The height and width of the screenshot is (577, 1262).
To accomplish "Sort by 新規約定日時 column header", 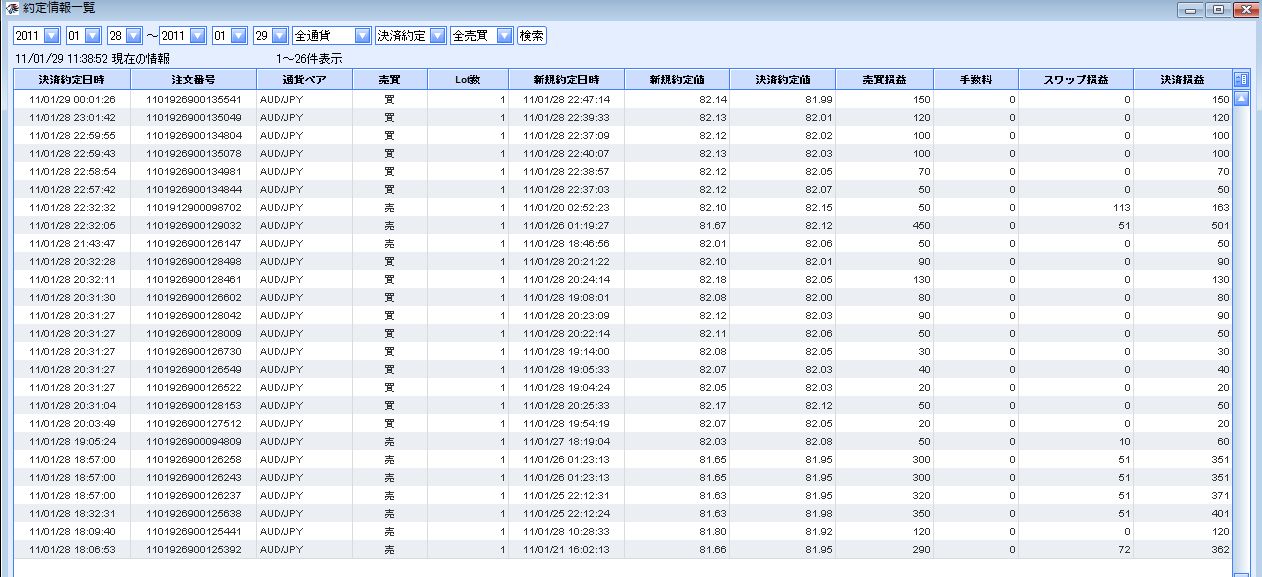I will [566, 79].
